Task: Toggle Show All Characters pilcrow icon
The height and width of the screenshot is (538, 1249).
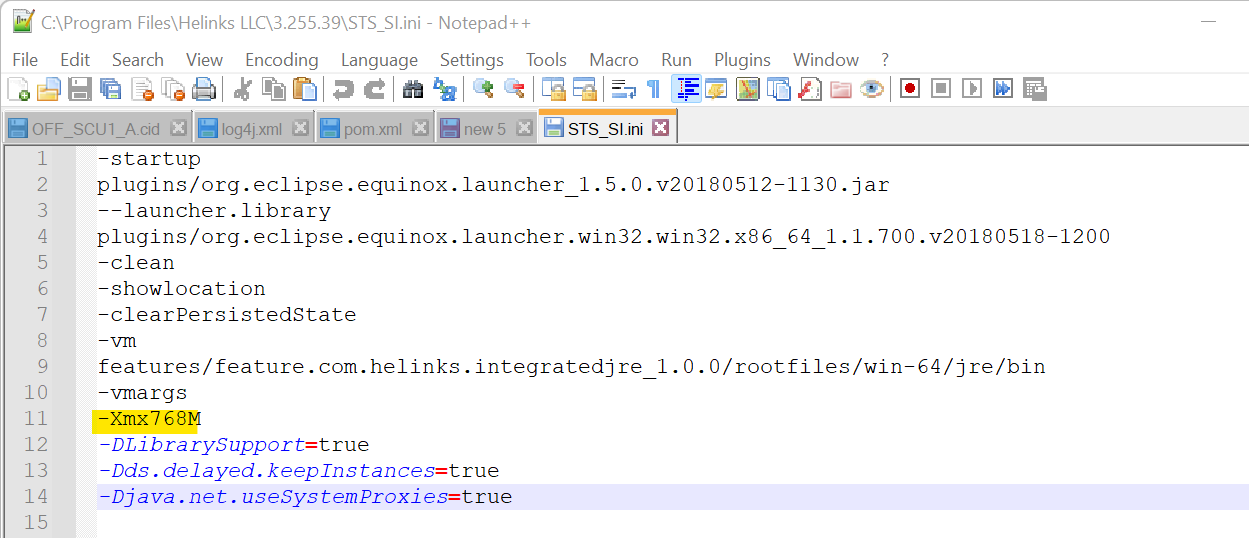Action: (653, 89)
